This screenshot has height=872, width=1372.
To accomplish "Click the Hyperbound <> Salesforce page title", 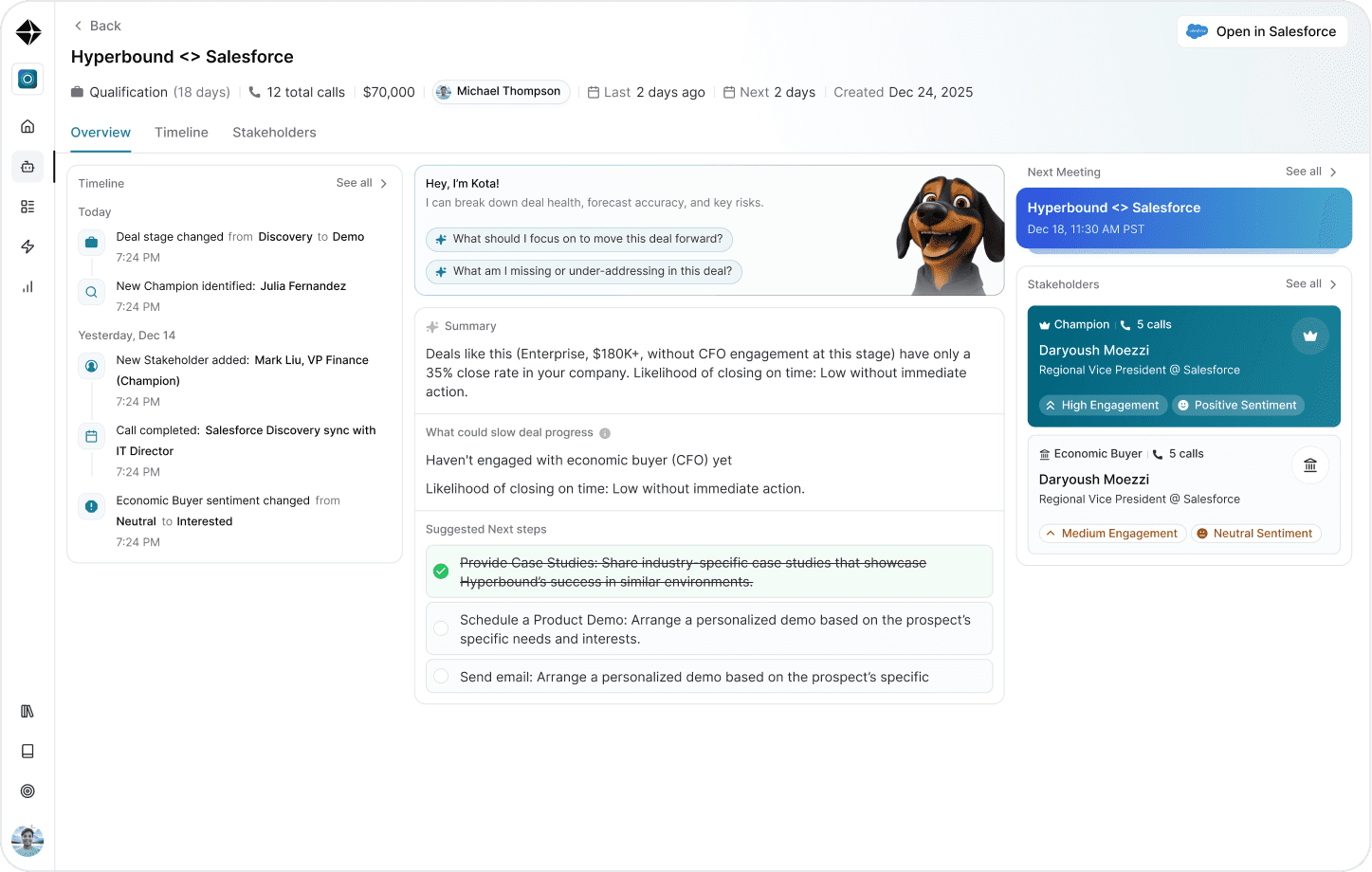I will 182,57.
